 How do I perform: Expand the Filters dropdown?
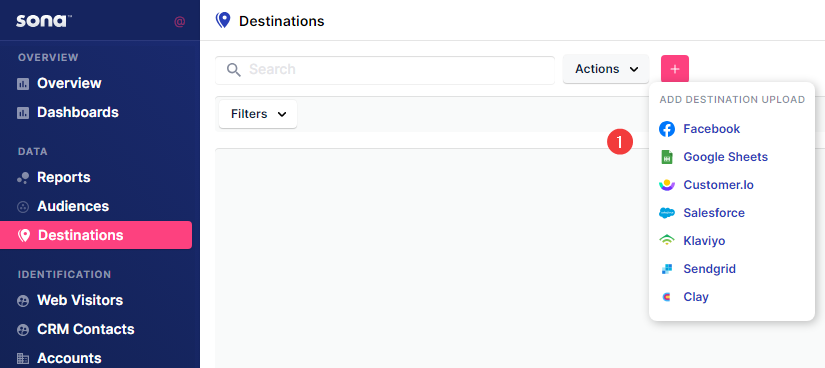coord(258,114)
